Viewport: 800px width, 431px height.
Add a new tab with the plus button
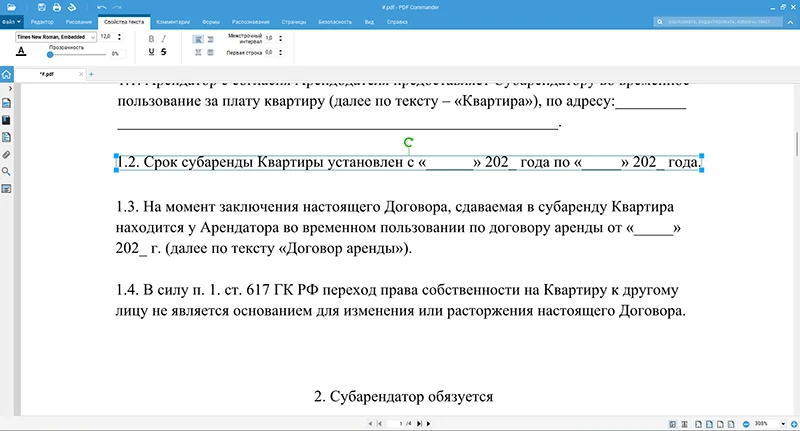tap(91, 74)
